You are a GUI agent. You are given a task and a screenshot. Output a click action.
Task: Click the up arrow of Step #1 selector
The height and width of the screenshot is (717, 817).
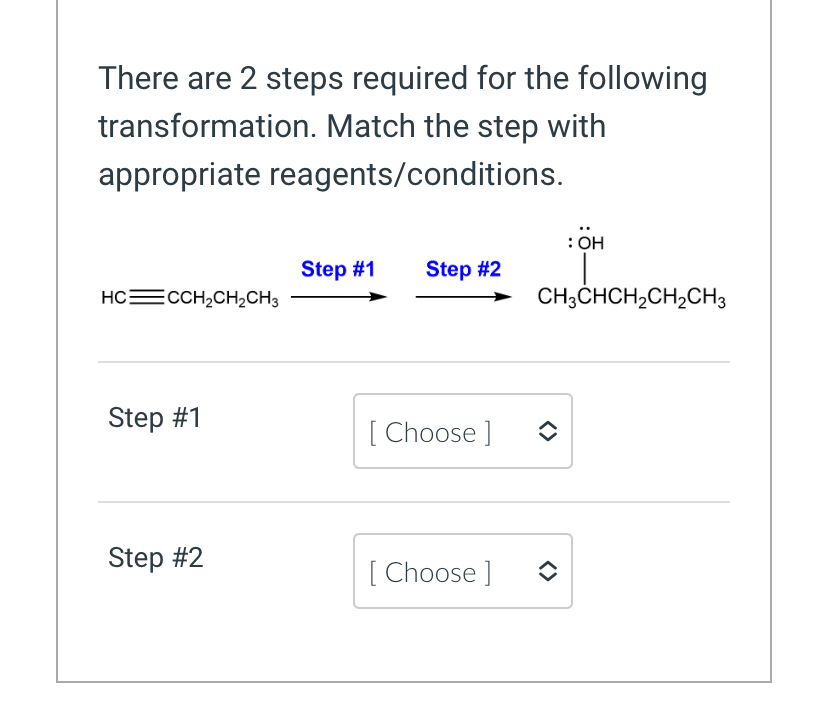(547, 425)
